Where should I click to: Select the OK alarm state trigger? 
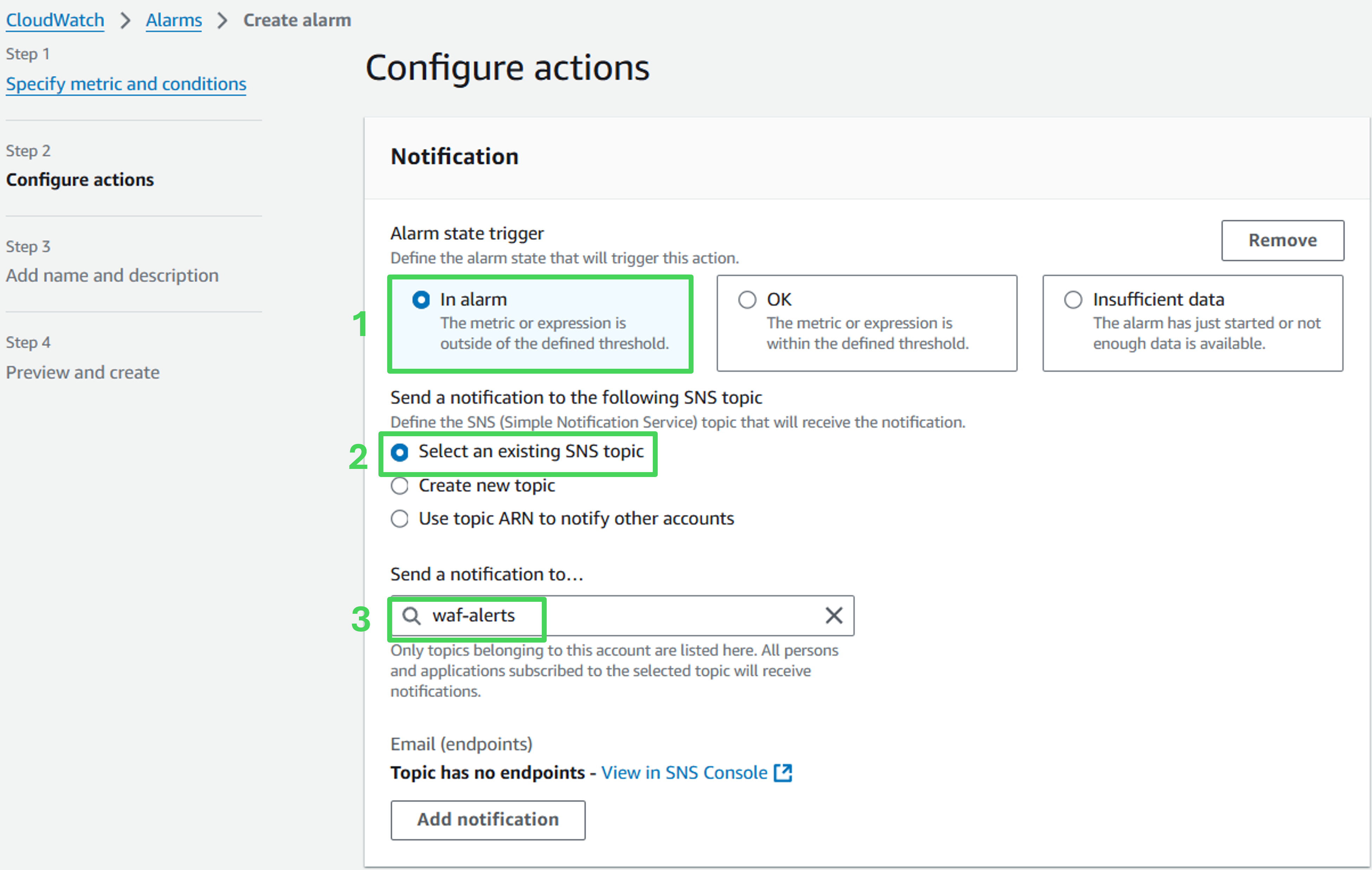pos(747,300)
